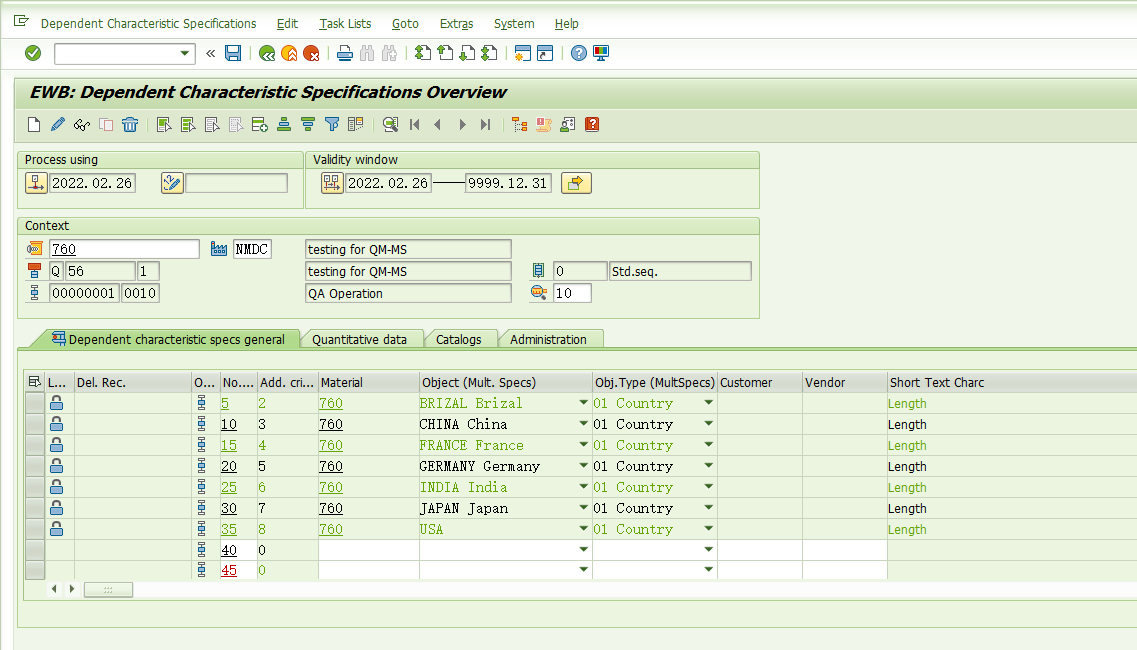Toggle row selector for the CHINA row
This screenshot has height=650, width=1137.
click(35, 424)
